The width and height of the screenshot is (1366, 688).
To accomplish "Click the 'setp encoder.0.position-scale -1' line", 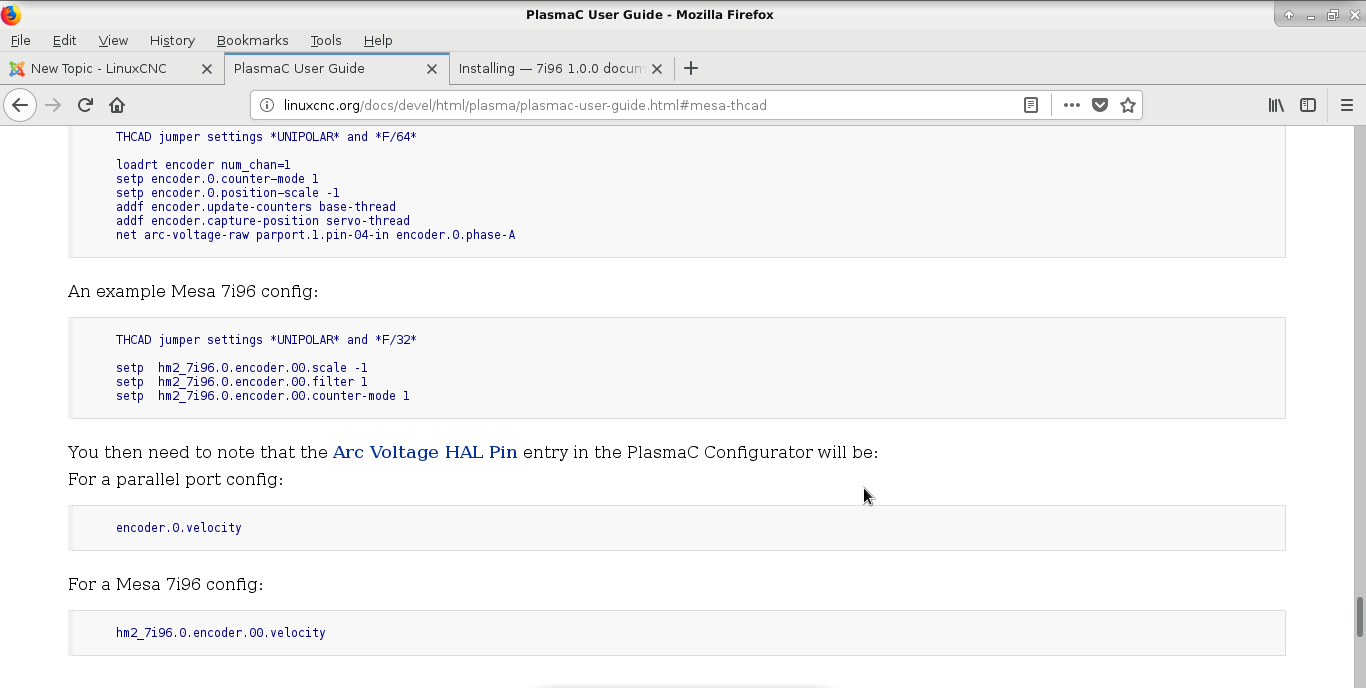I will [x=228, y=193].
